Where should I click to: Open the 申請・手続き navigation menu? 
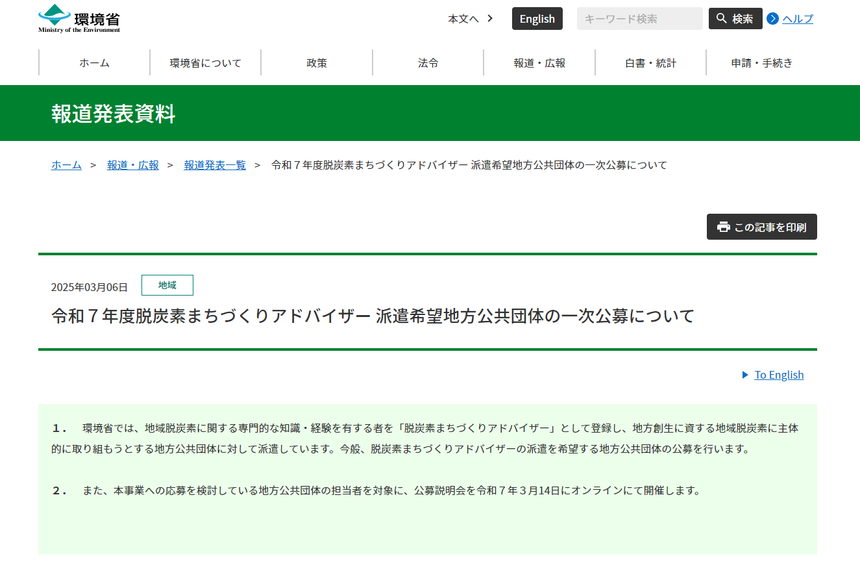761,63
